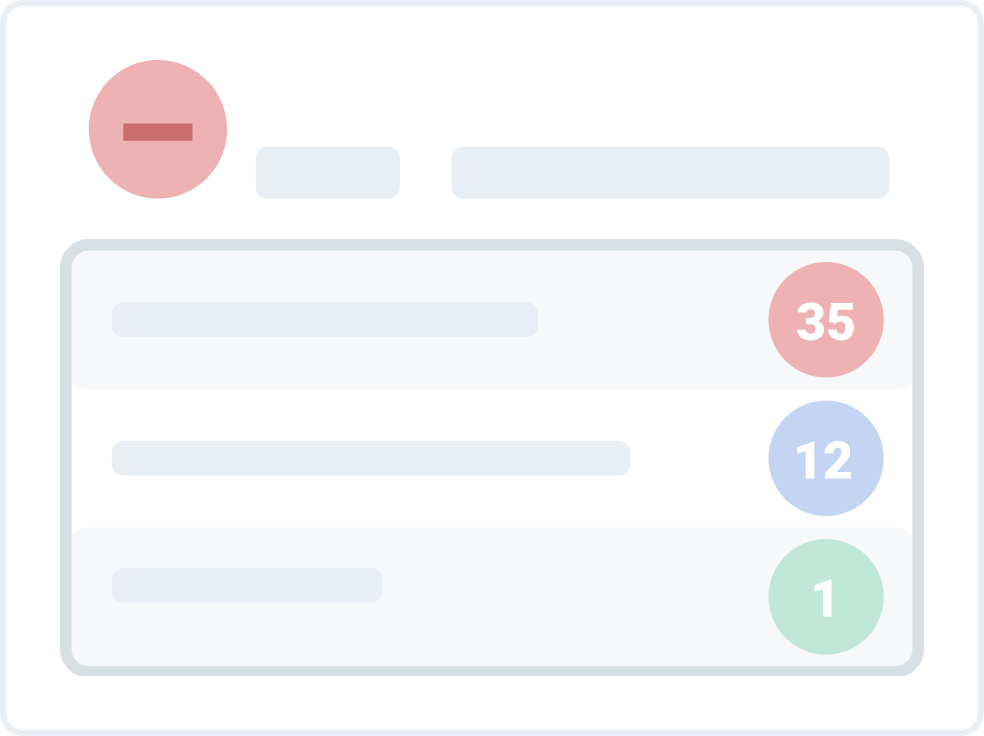Select the white number 35 label
This screenshot has width=984, height=736.
click(826, 322)
